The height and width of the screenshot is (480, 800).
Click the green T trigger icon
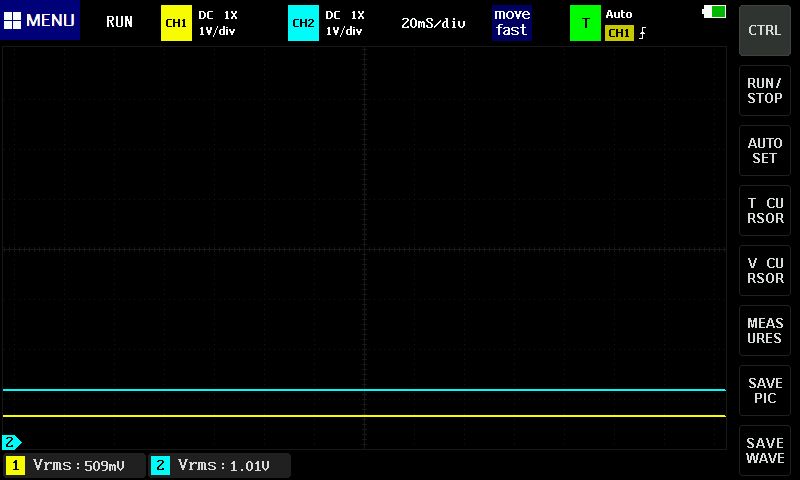pos(585,22)
